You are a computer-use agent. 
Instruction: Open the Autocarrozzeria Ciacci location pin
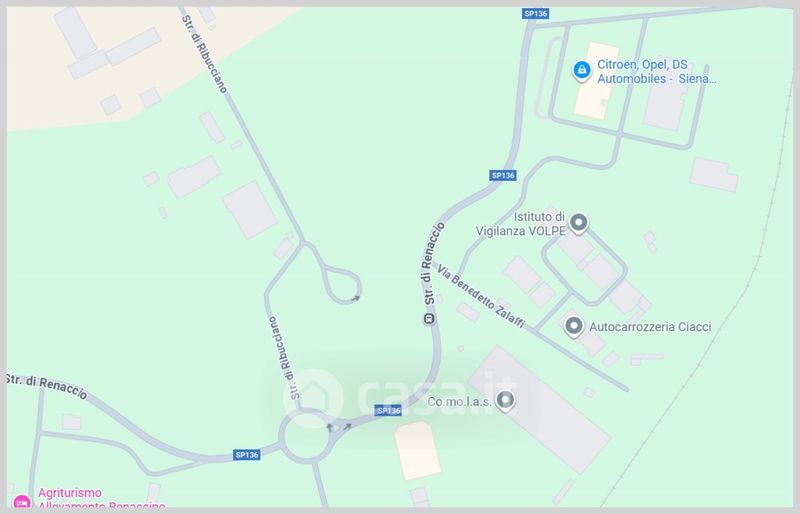(573, 326)
